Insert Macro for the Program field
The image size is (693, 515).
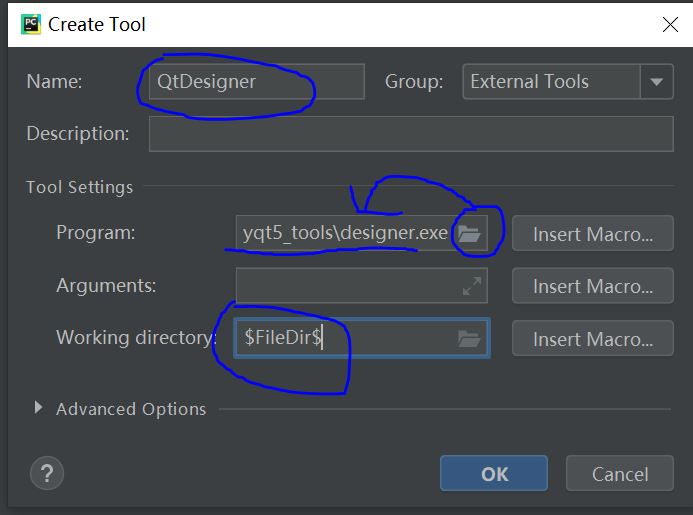pyautogui.click(x=592, y=235)
